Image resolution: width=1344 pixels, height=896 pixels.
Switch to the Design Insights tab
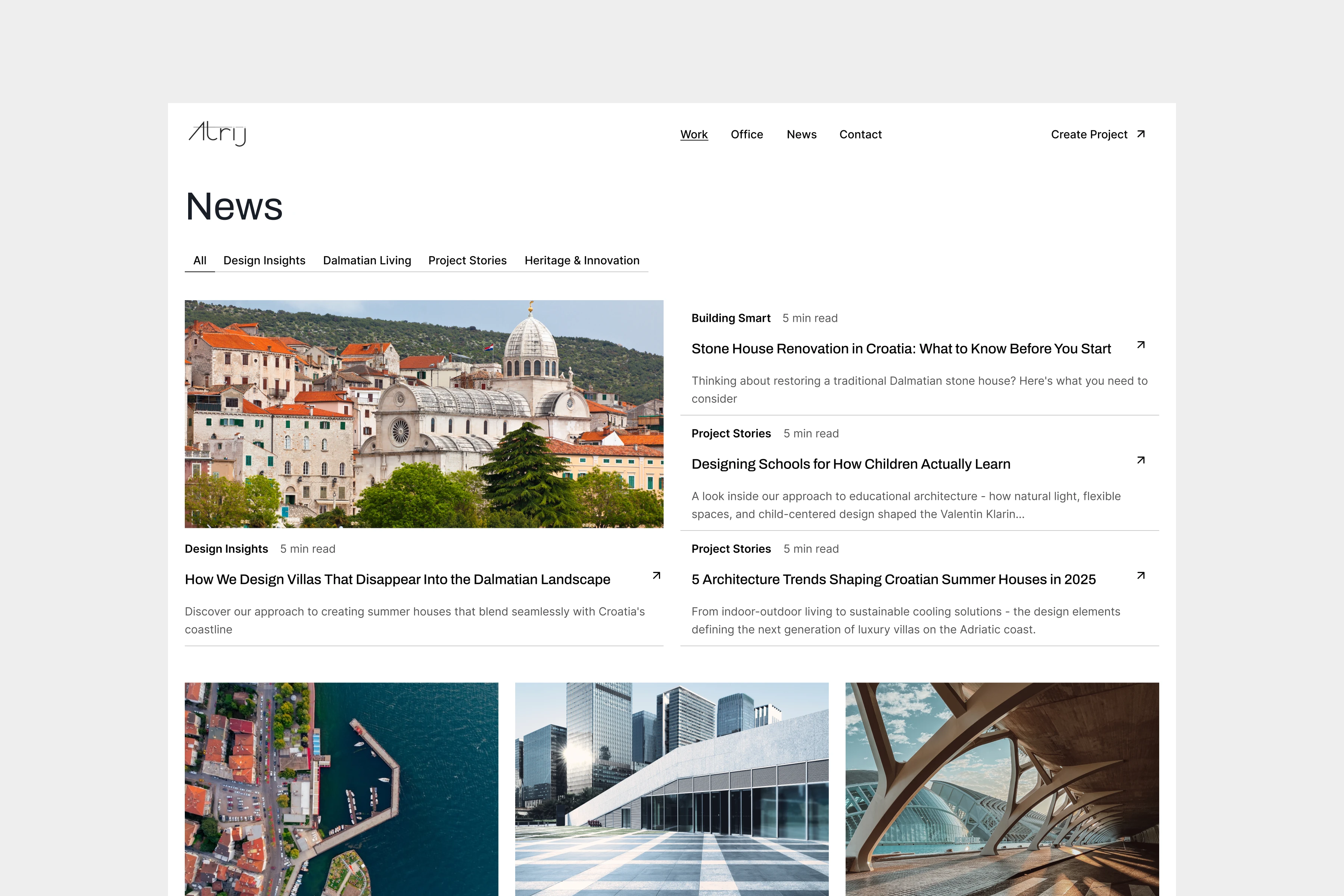(x=264, y=261)
